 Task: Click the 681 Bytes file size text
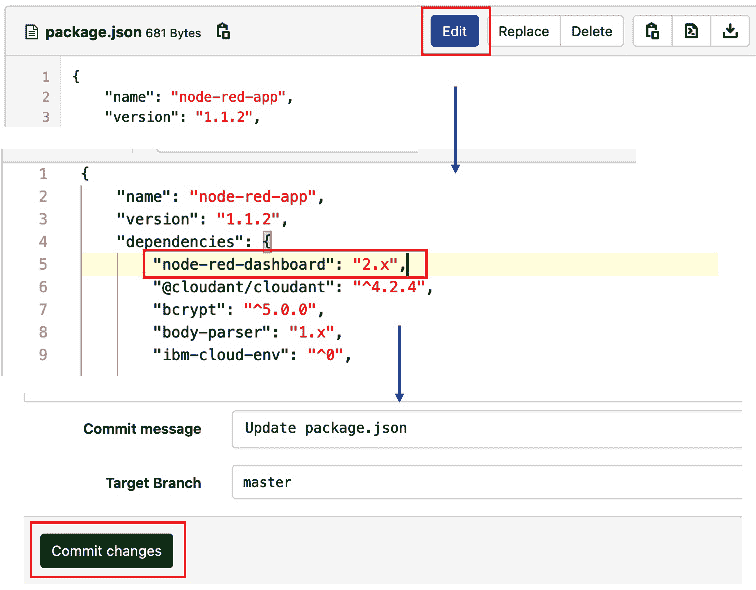click(x=173, y=33)
